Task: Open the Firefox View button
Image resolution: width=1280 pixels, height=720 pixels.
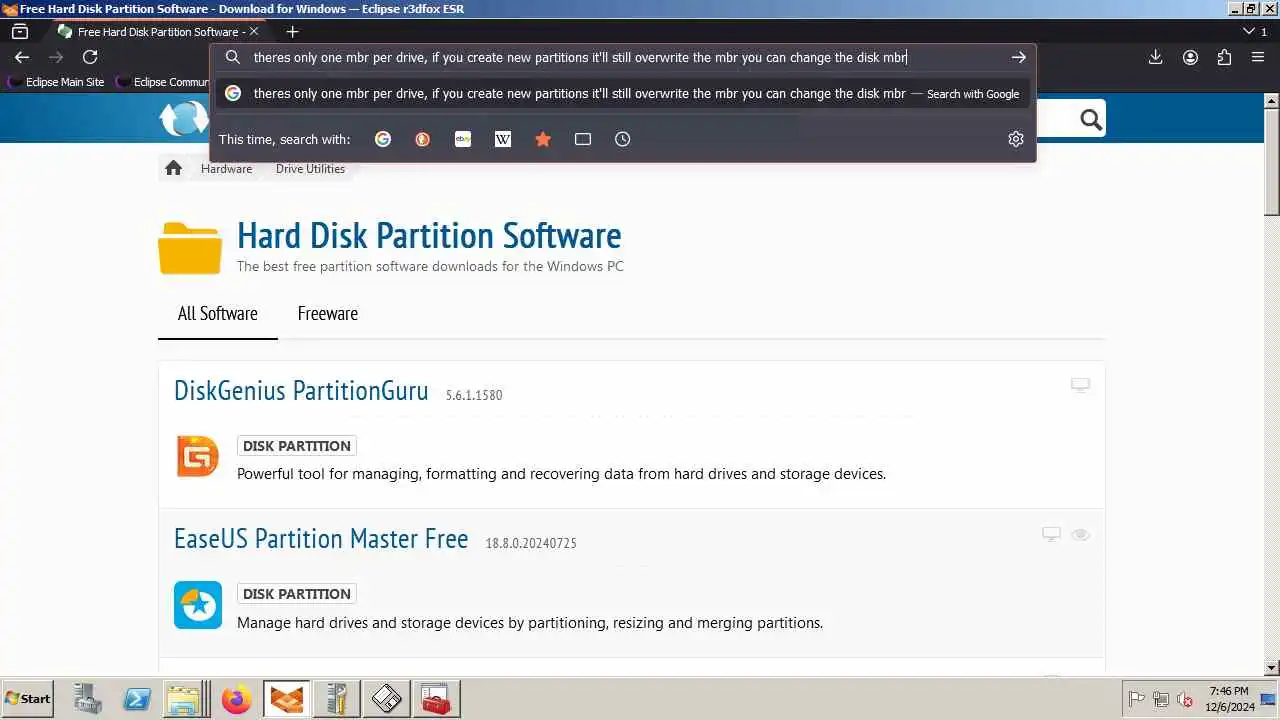Action: [20, 31]
